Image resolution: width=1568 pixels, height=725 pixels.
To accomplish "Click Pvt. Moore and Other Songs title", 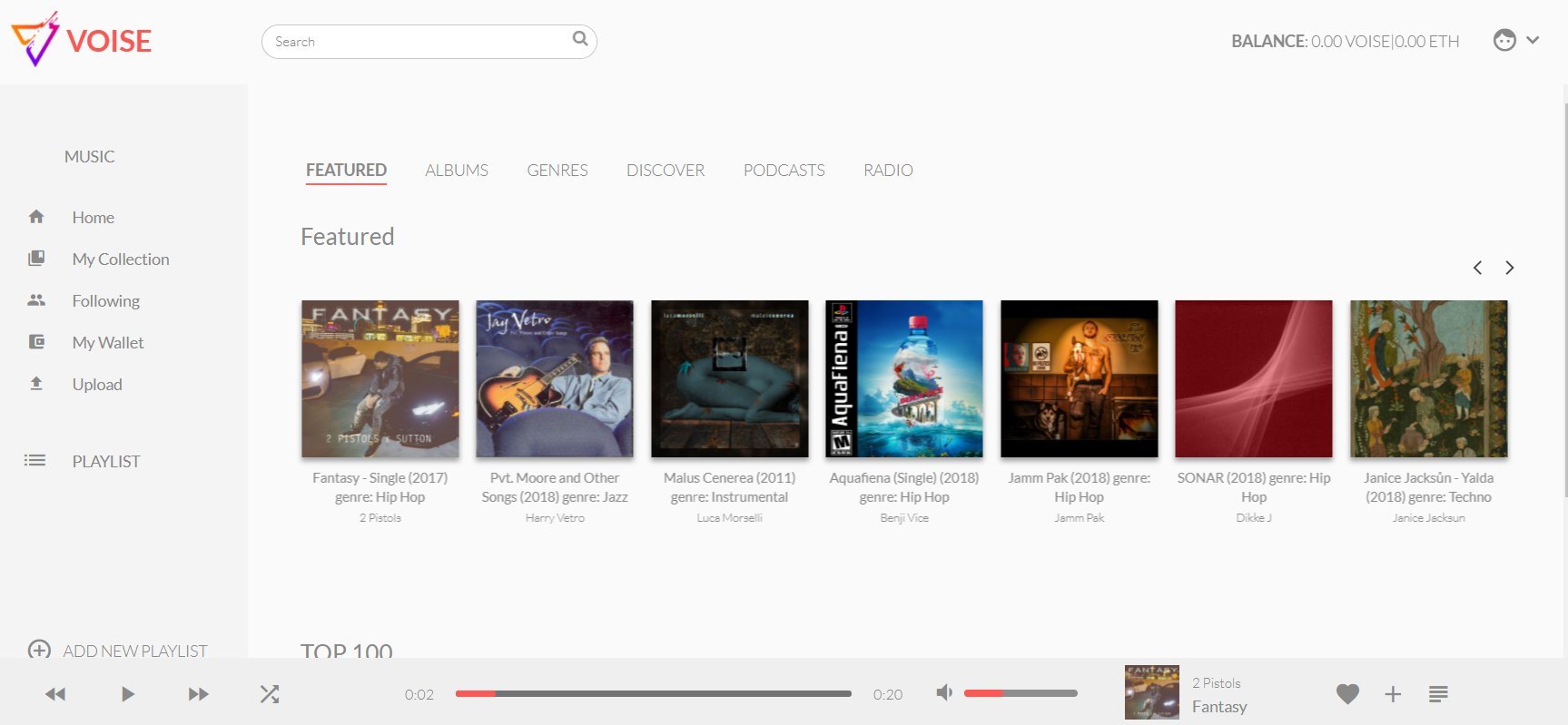I will (555, 487).
